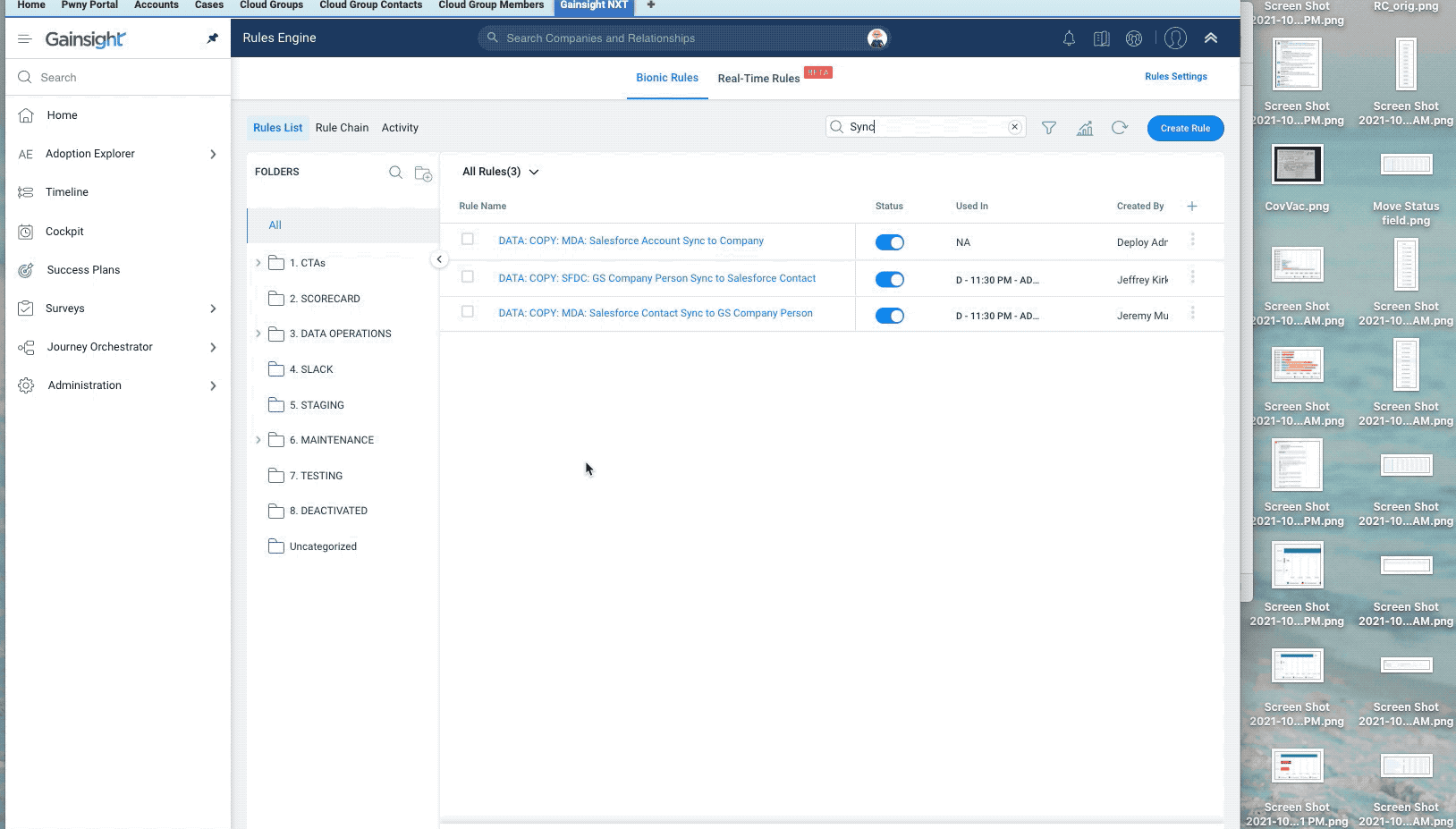The width and height of the screenshot is (1456, 829).
Task: Select Move Status field.png on desktop
Action: pyautogui.click(x=1406, y=190)
